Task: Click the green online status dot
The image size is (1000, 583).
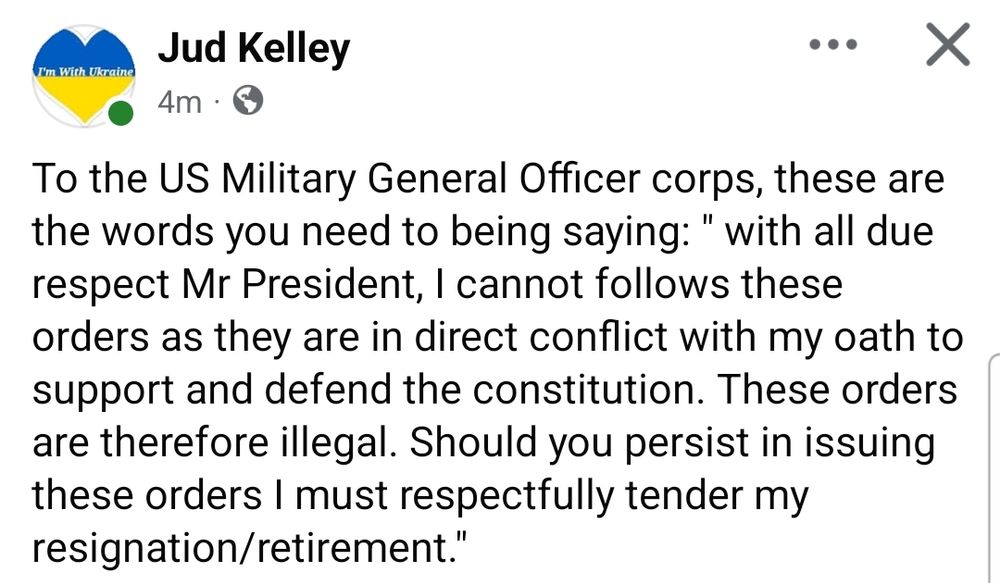Action: 120,113
